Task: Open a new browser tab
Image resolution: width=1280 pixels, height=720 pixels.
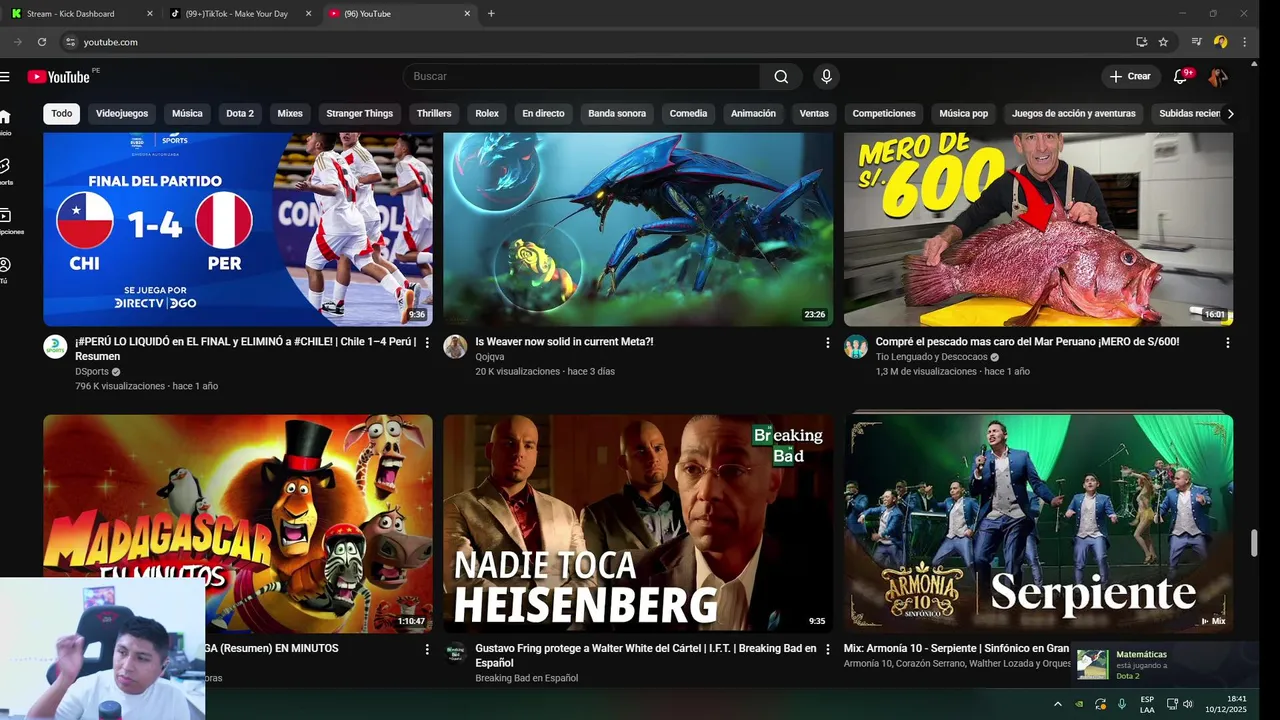Action: [x=491, y=14]
